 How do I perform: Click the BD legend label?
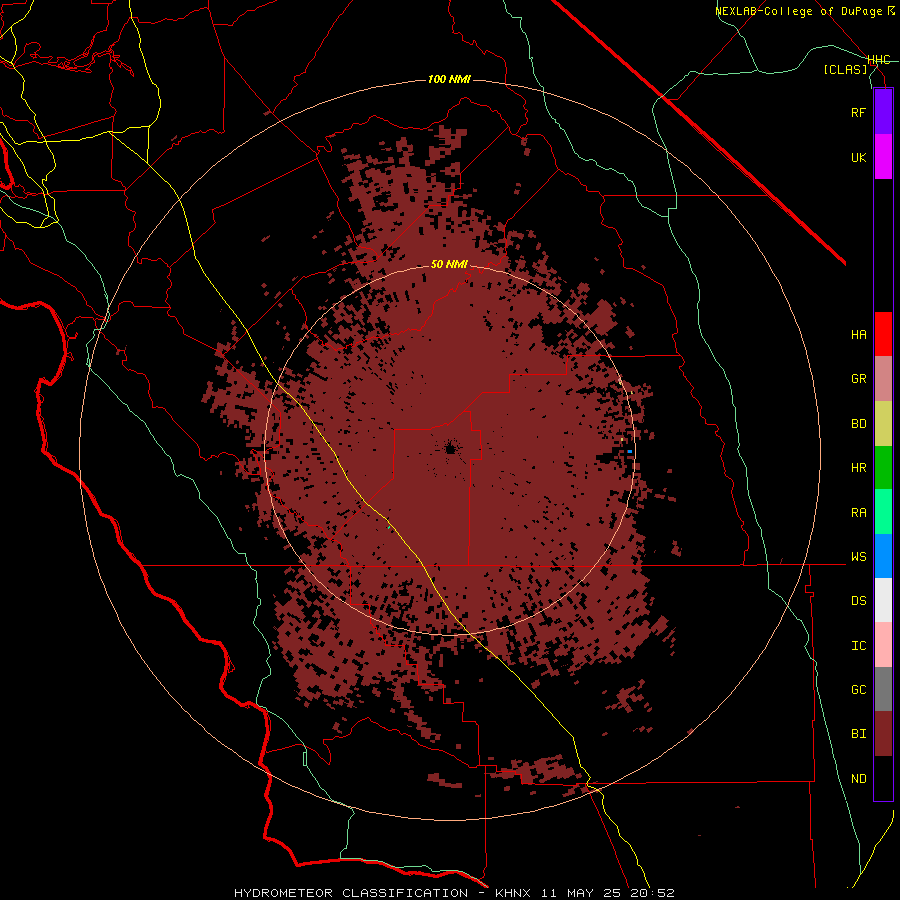tap(858, 424)
